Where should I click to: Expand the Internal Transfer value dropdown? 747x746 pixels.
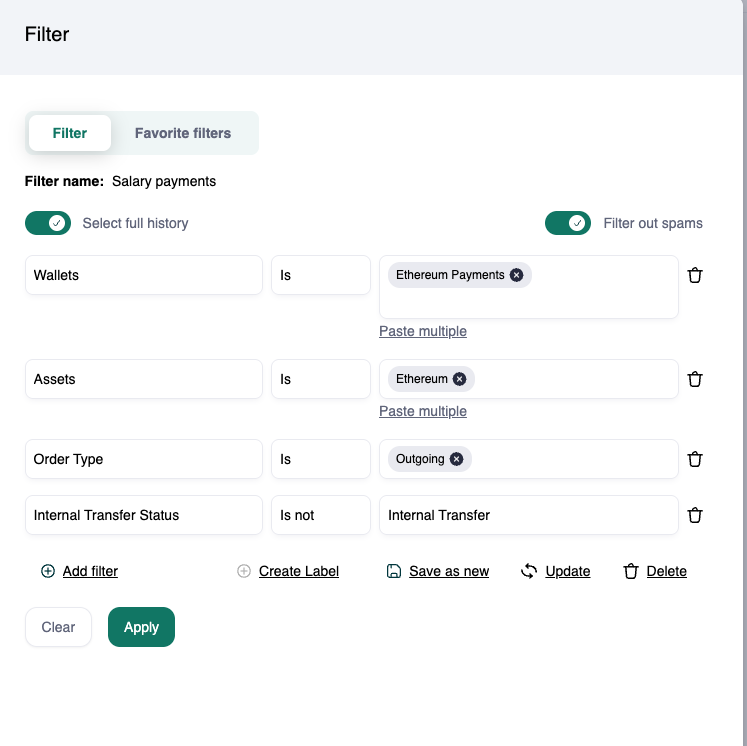click(x=528, y=515)
